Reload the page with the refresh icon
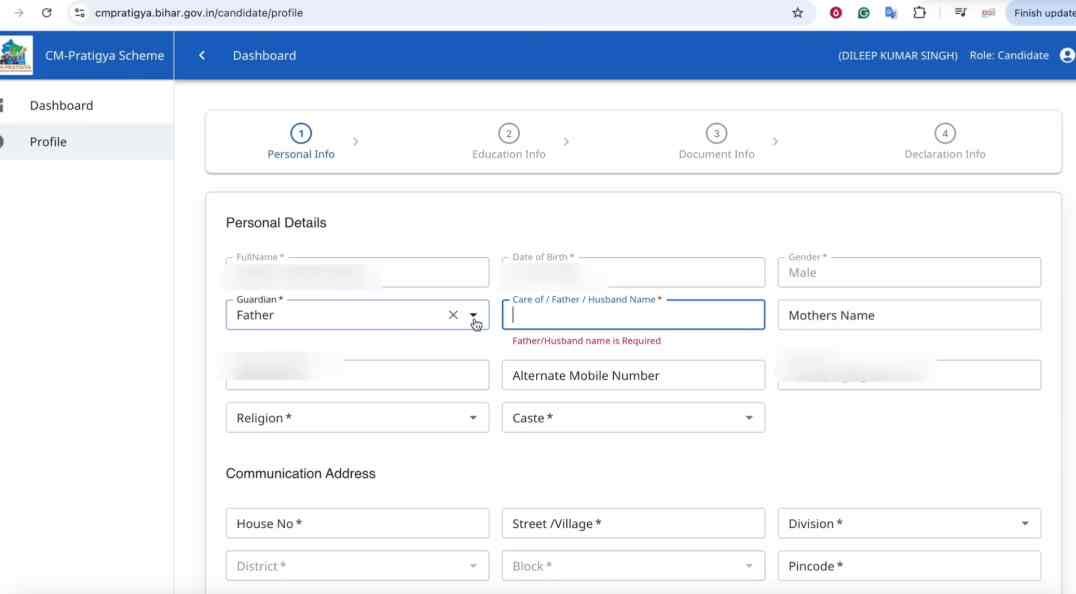The image size is (1076, 594). pyautogui.click(x=46, y=13)
